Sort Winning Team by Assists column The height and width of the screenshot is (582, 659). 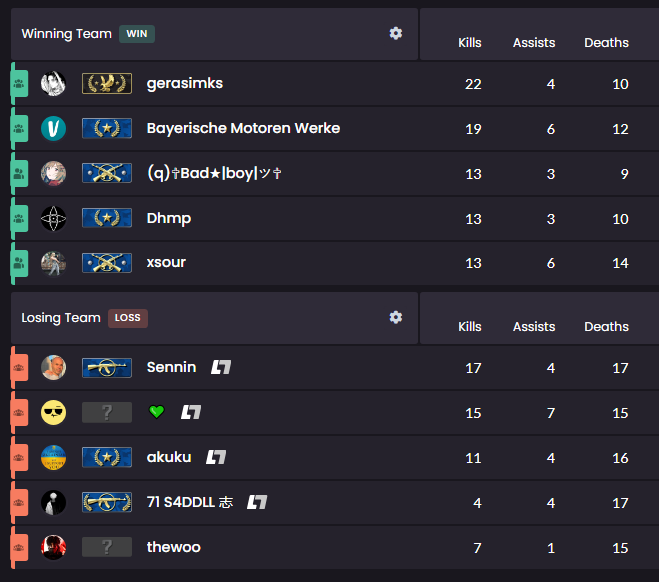(x=534, y=42)
